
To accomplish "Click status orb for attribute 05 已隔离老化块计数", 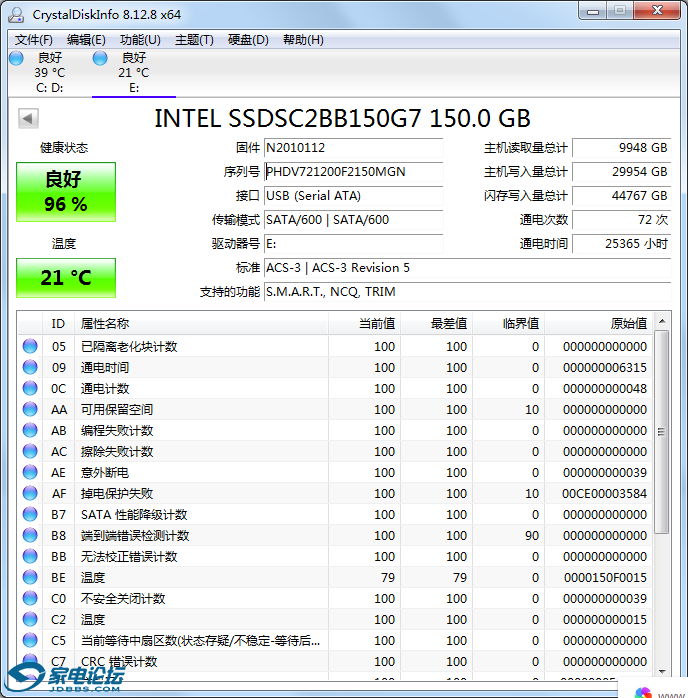I will [30, 346].
